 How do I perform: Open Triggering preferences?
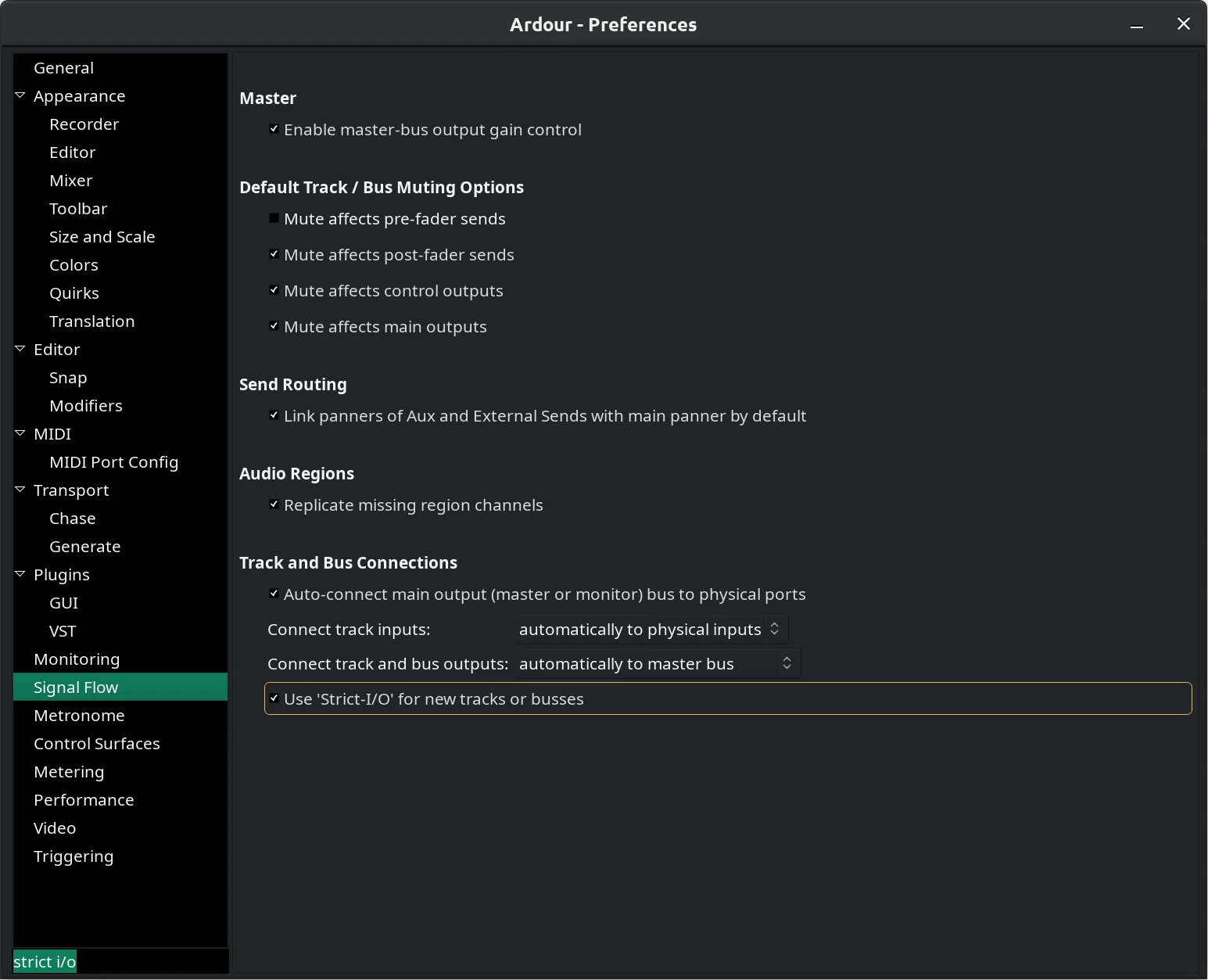[x=73, y=856]
